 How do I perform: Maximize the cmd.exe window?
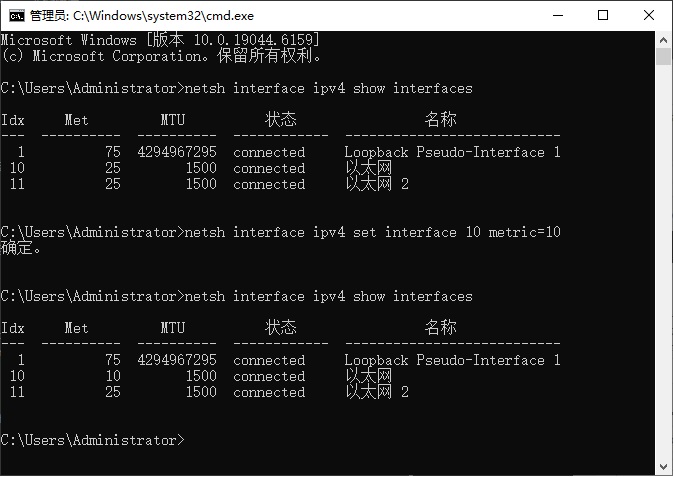pyautogui.click(x=603, y=15)
